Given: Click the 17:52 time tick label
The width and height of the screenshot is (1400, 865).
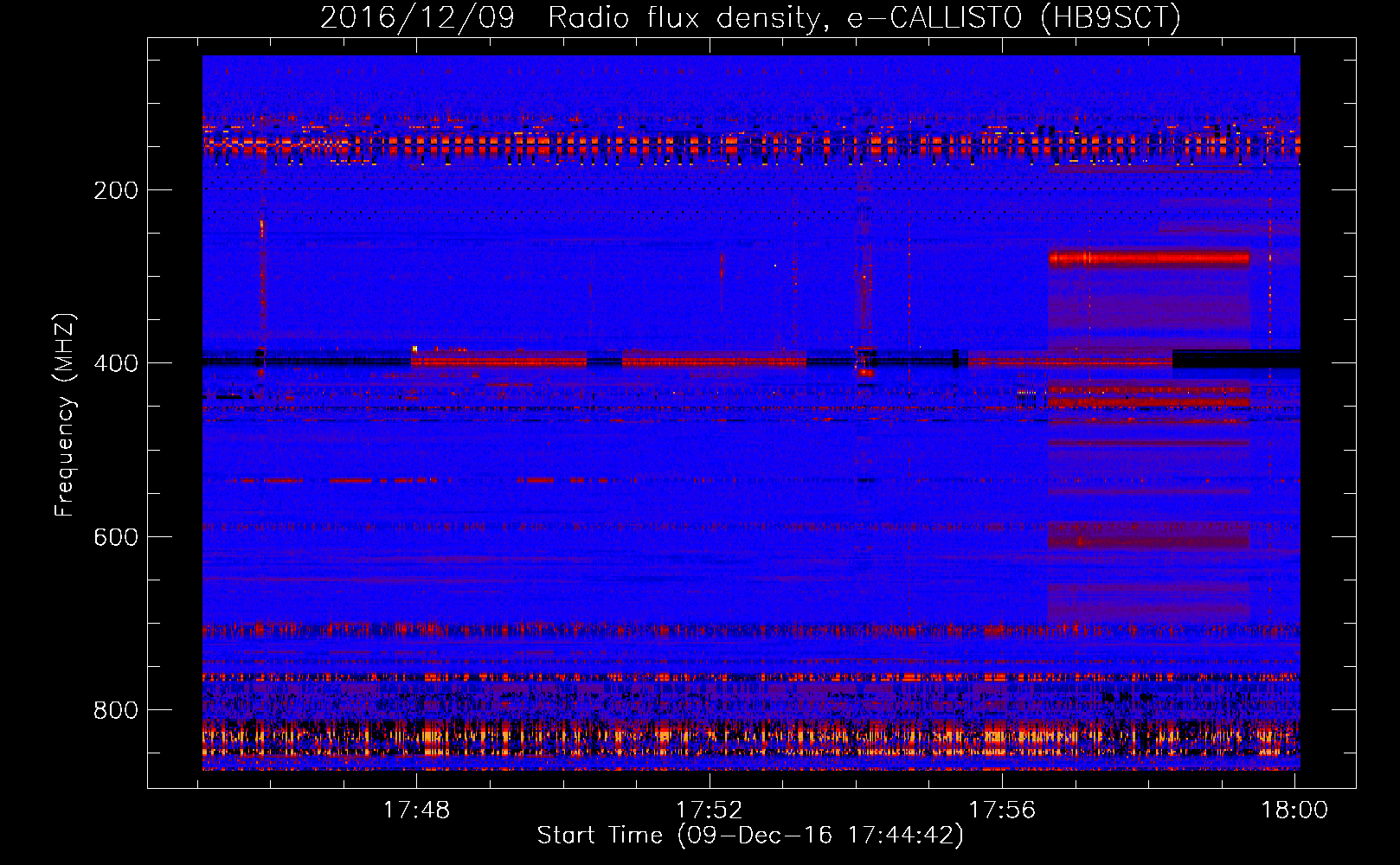Looking at the screenshot, I should click(710, 810).
